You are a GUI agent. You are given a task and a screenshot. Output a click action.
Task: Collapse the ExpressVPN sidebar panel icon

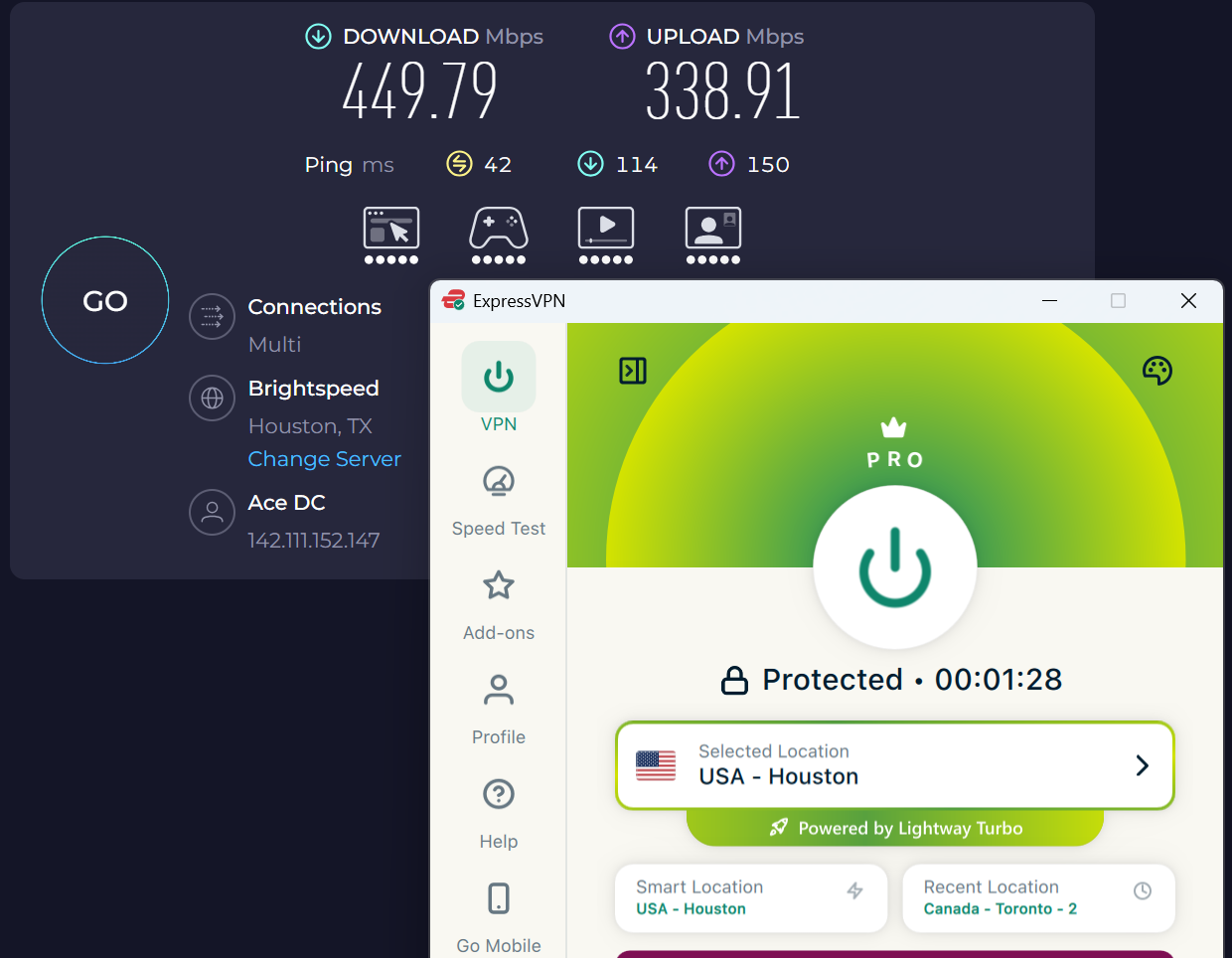tap(633, 371)
